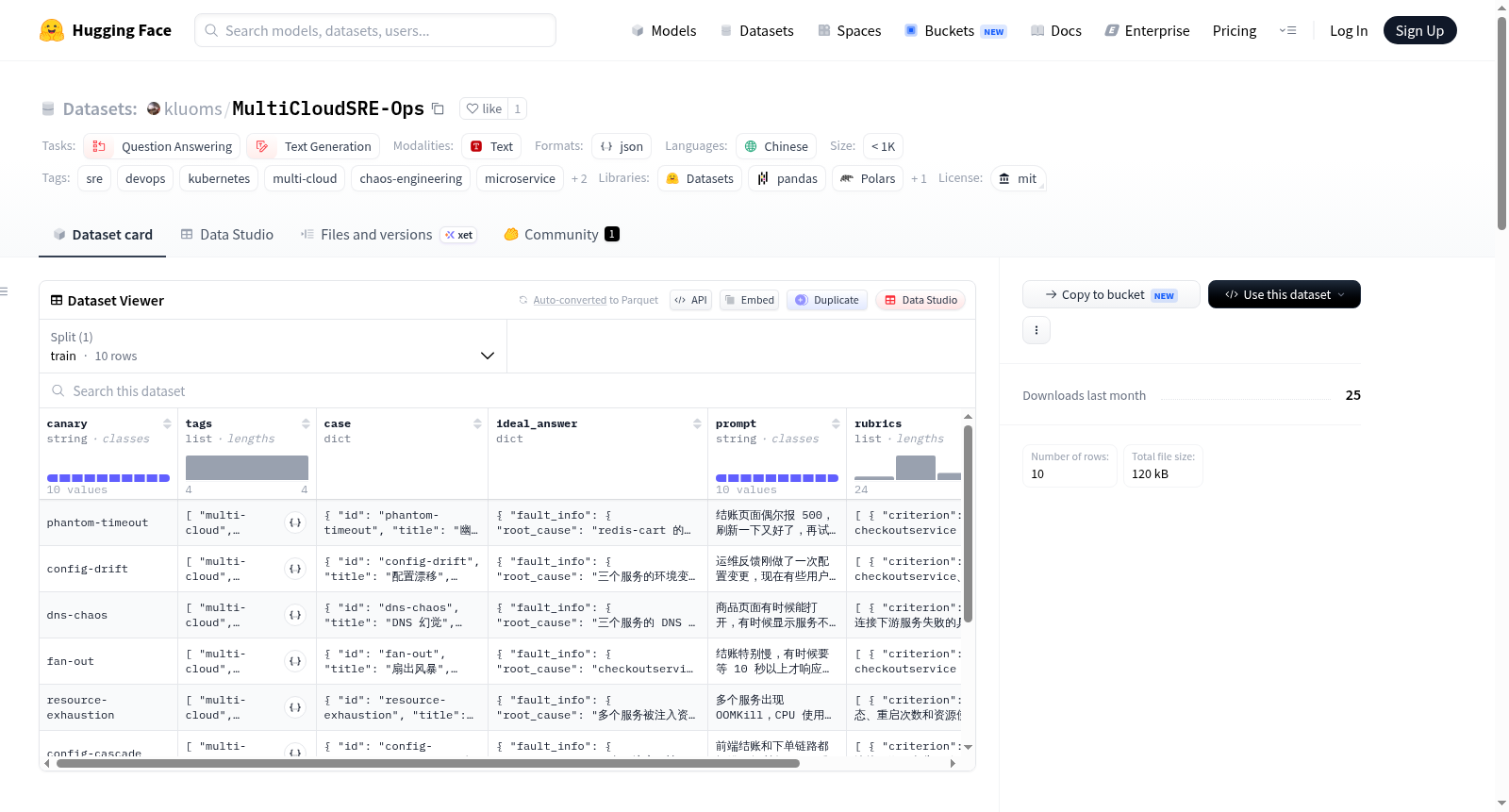Select the dns-chaos canary cell
This screenshot has width=1509, height=812.
[x=108, y=615]
